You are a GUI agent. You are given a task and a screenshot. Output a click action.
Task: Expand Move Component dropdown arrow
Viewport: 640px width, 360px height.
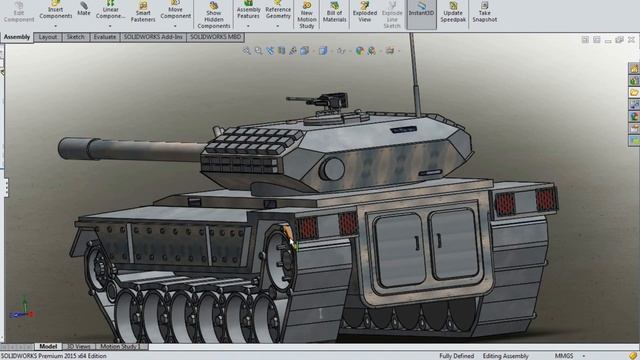pyautogui.click(x=176, y=26)
